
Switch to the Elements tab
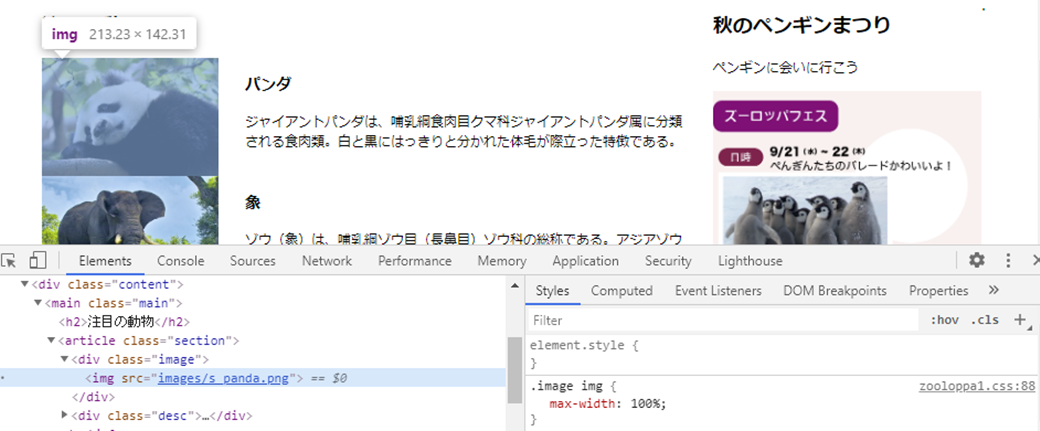(x=105, y=261)
